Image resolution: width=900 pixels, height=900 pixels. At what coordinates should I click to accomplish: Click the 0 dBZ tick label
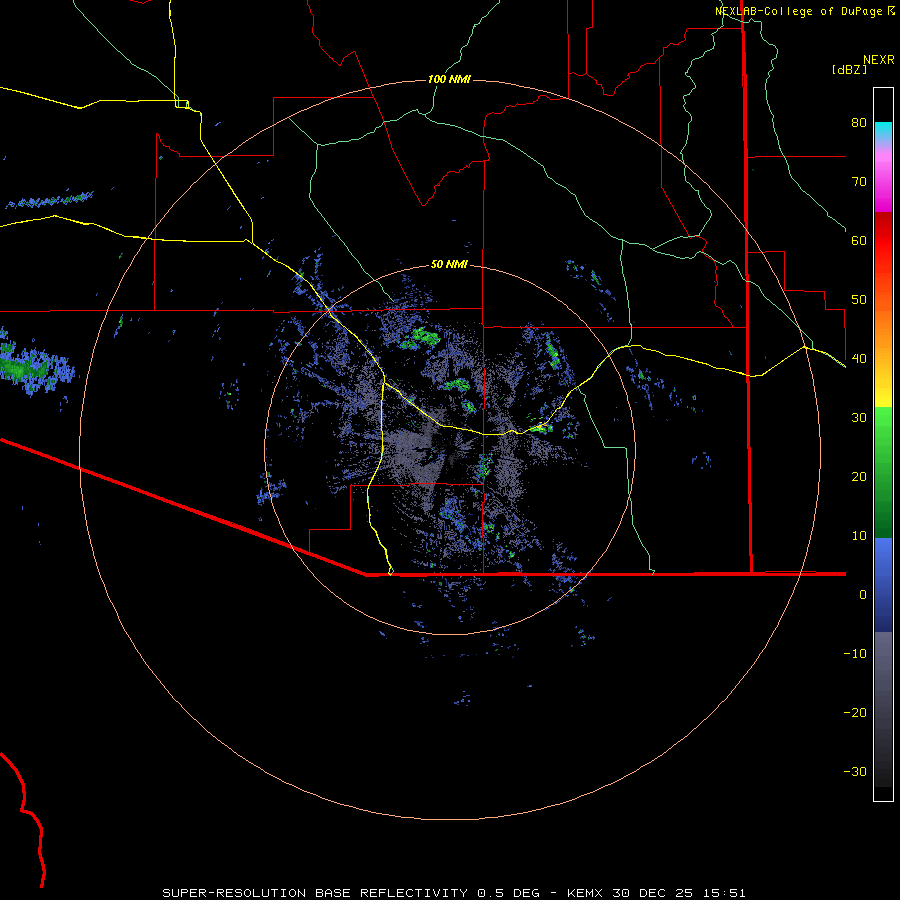(863, 595)
